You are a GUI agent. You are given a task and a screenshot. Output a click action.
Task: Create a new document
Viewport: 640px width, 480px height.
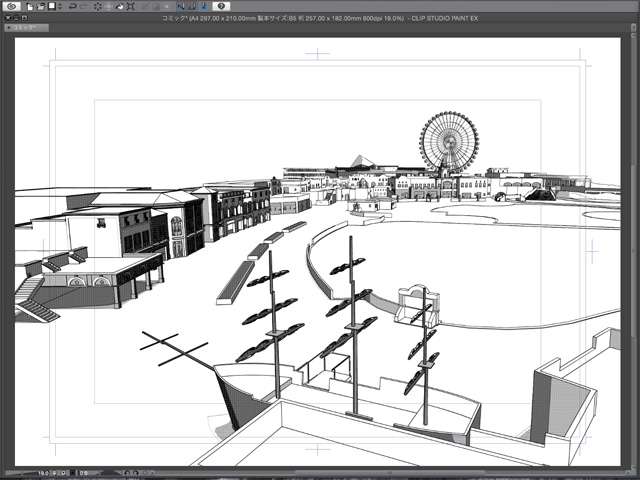tap(29, 6)
